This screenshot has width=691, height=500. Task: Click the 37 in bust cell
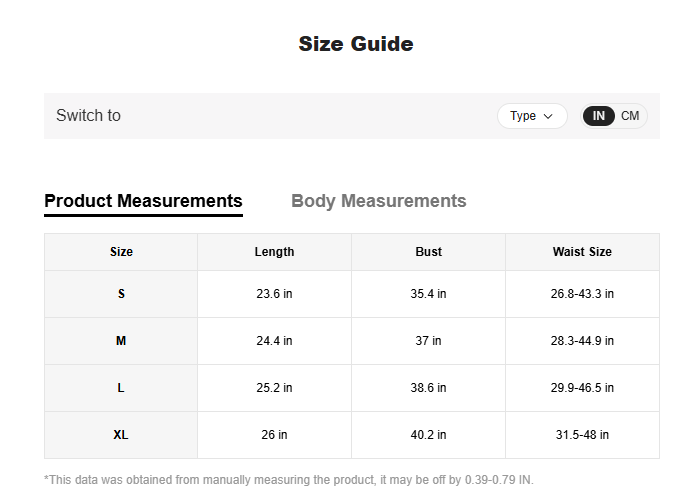428,341
